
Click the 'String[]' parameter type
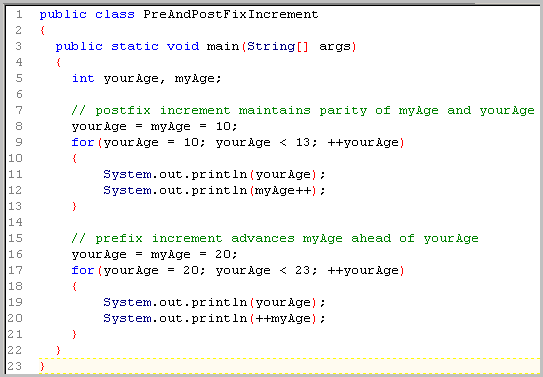tap(277, 46)
